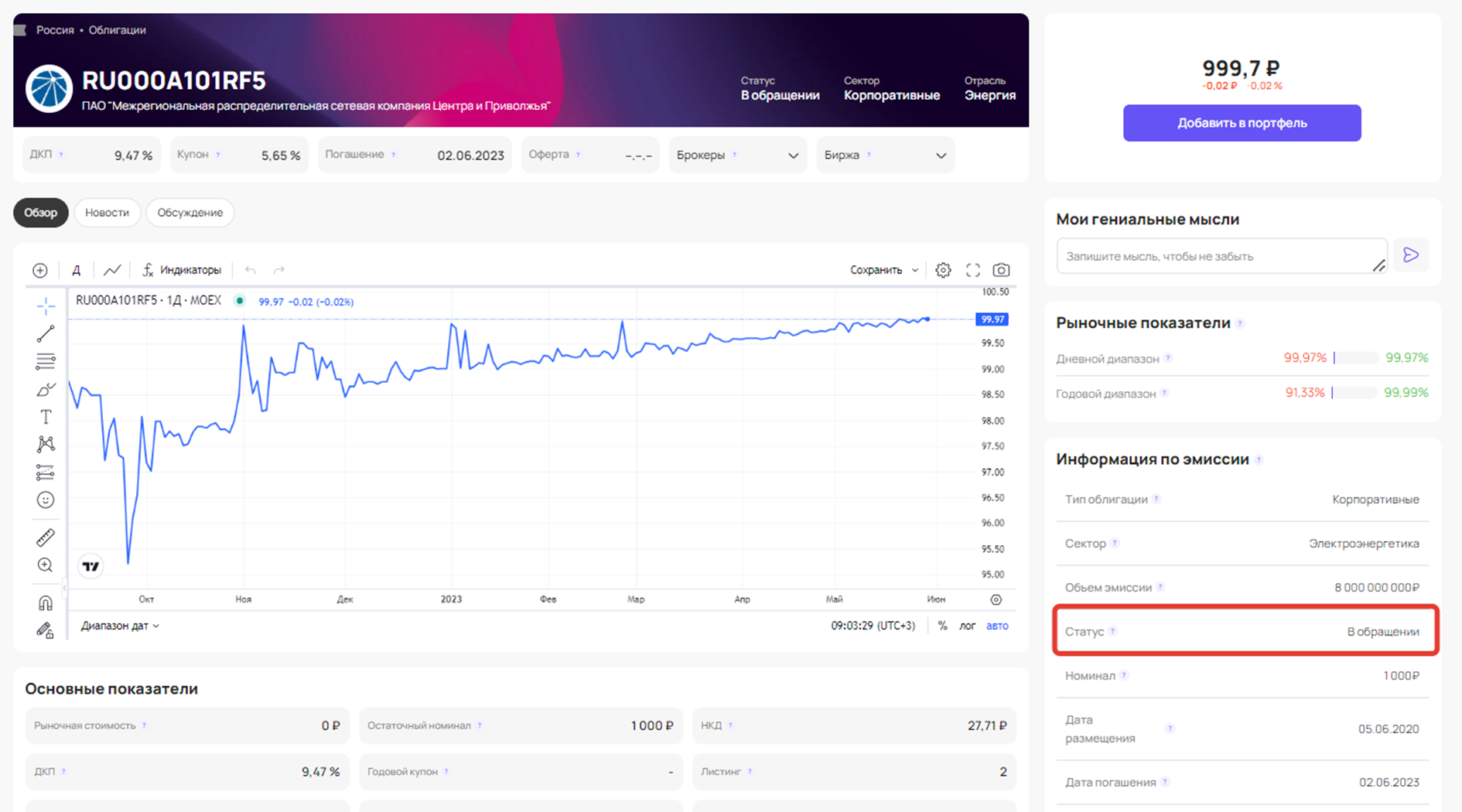Image resolution: width=1462 pixels, height=812 pixels.
Task: Click the TradingView logo on chart
Action: (91, 566)
